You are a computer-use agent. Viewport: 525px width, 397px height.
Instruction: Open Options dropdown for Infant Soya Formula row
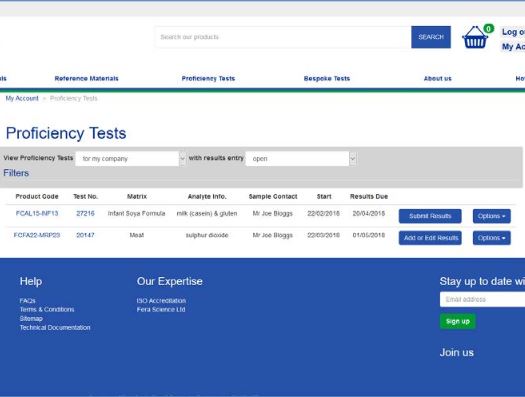492,216
